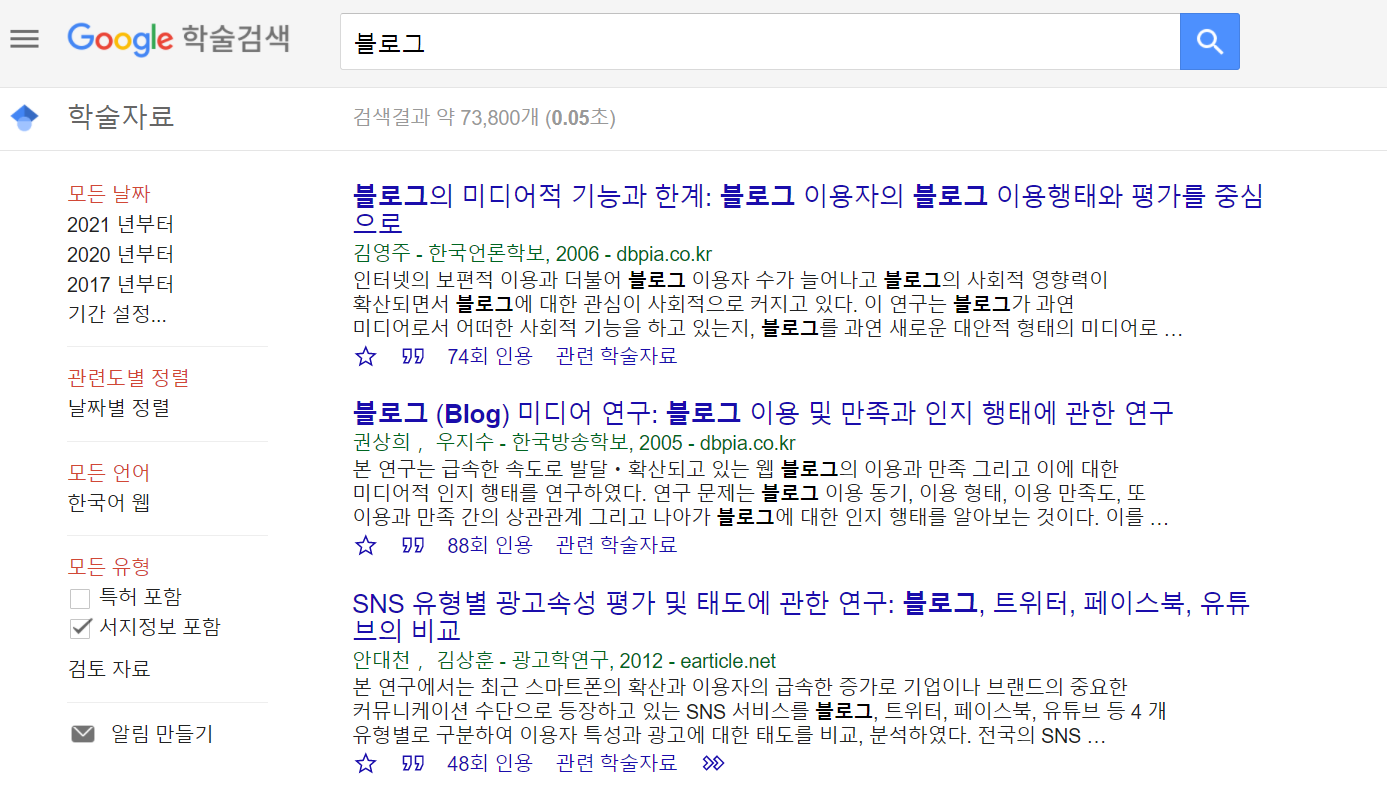Toggle the 특허 포함 checkbox

pos(80,599)
